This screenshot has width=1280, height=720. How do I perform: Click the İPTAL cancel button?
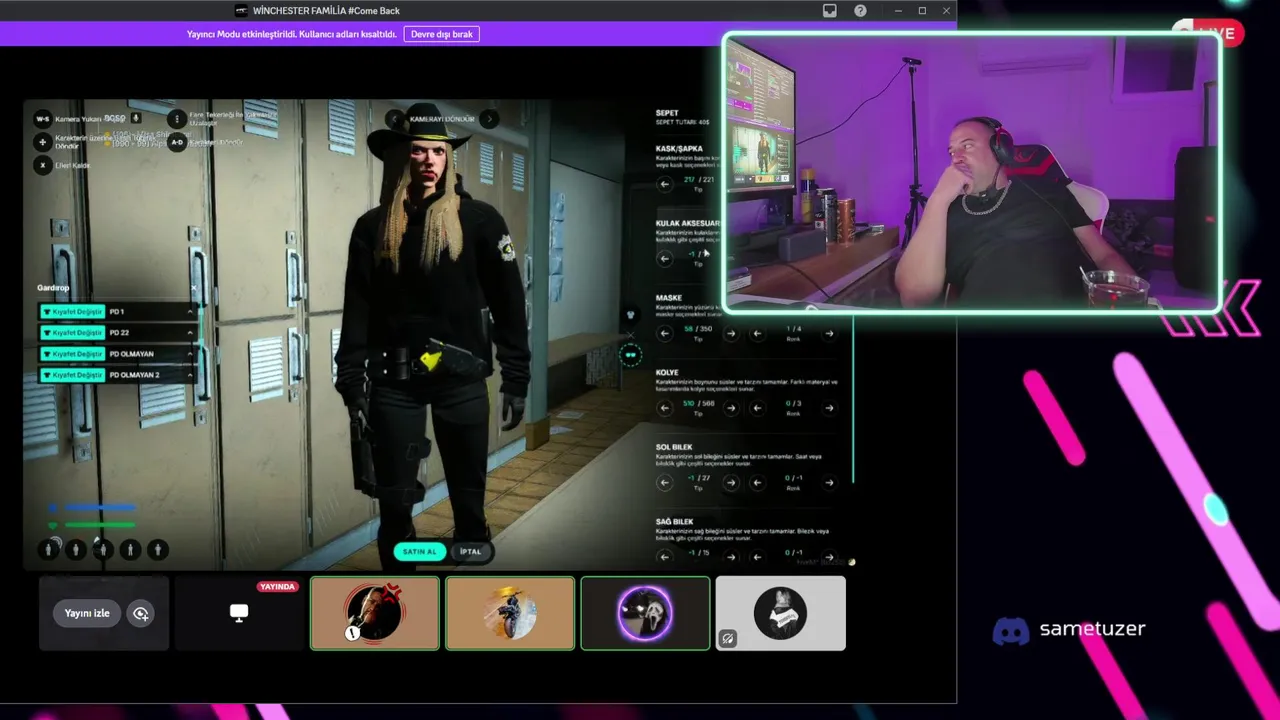click(470, 551)
